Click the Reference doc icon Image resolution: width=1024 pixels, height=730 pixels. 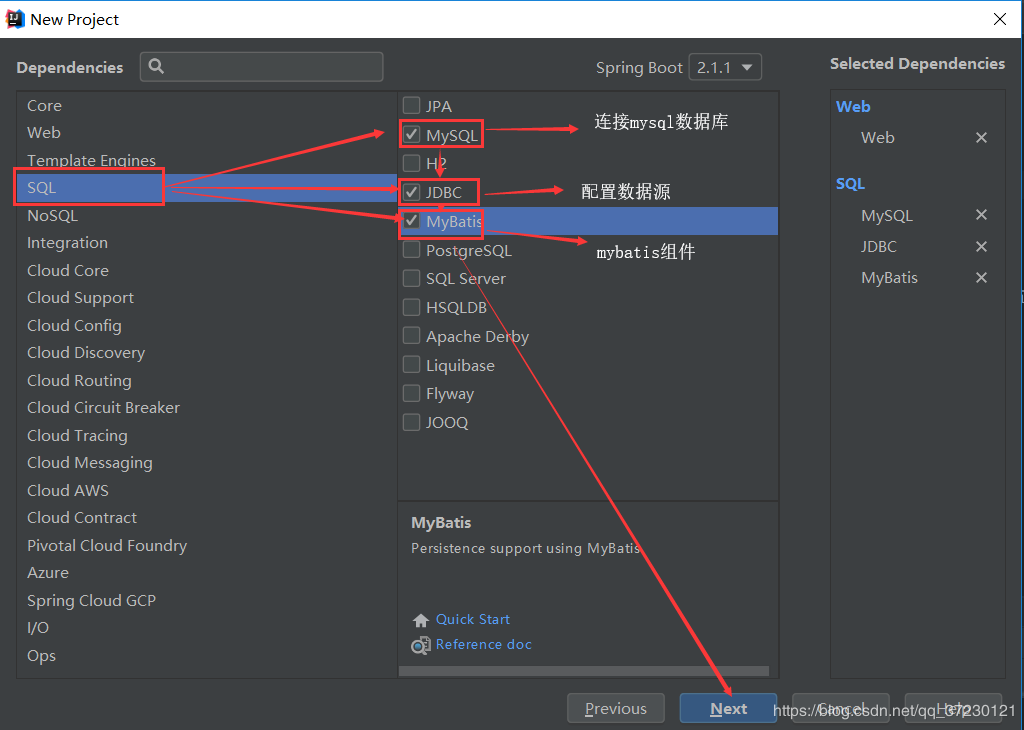[x=421, y=645]
